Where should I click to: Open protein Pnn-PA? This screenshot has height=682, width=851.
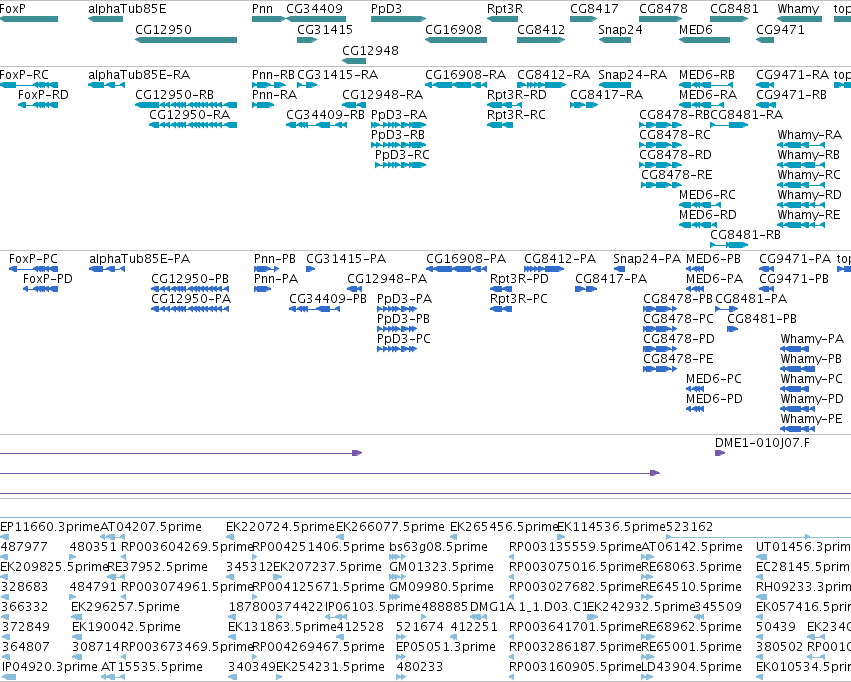pyautogui.click(x=276, y=278)
